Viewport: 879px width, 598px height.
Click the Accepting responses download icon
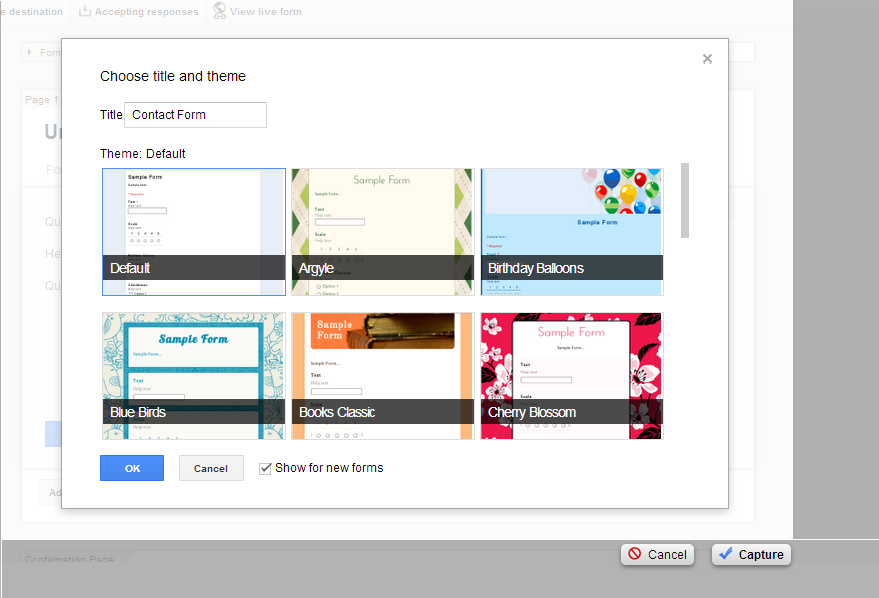[85, 11]
